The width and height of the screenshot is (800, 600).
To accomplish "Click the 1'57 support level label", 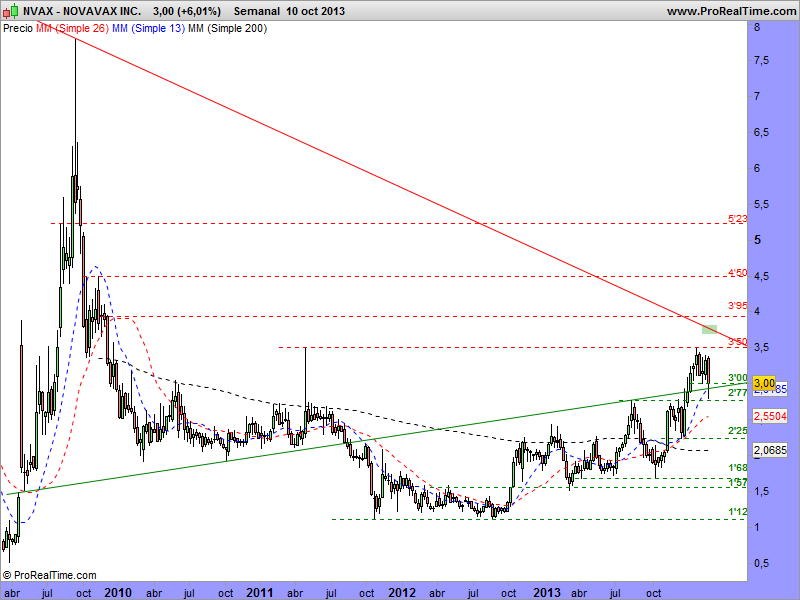I will 737,482.
